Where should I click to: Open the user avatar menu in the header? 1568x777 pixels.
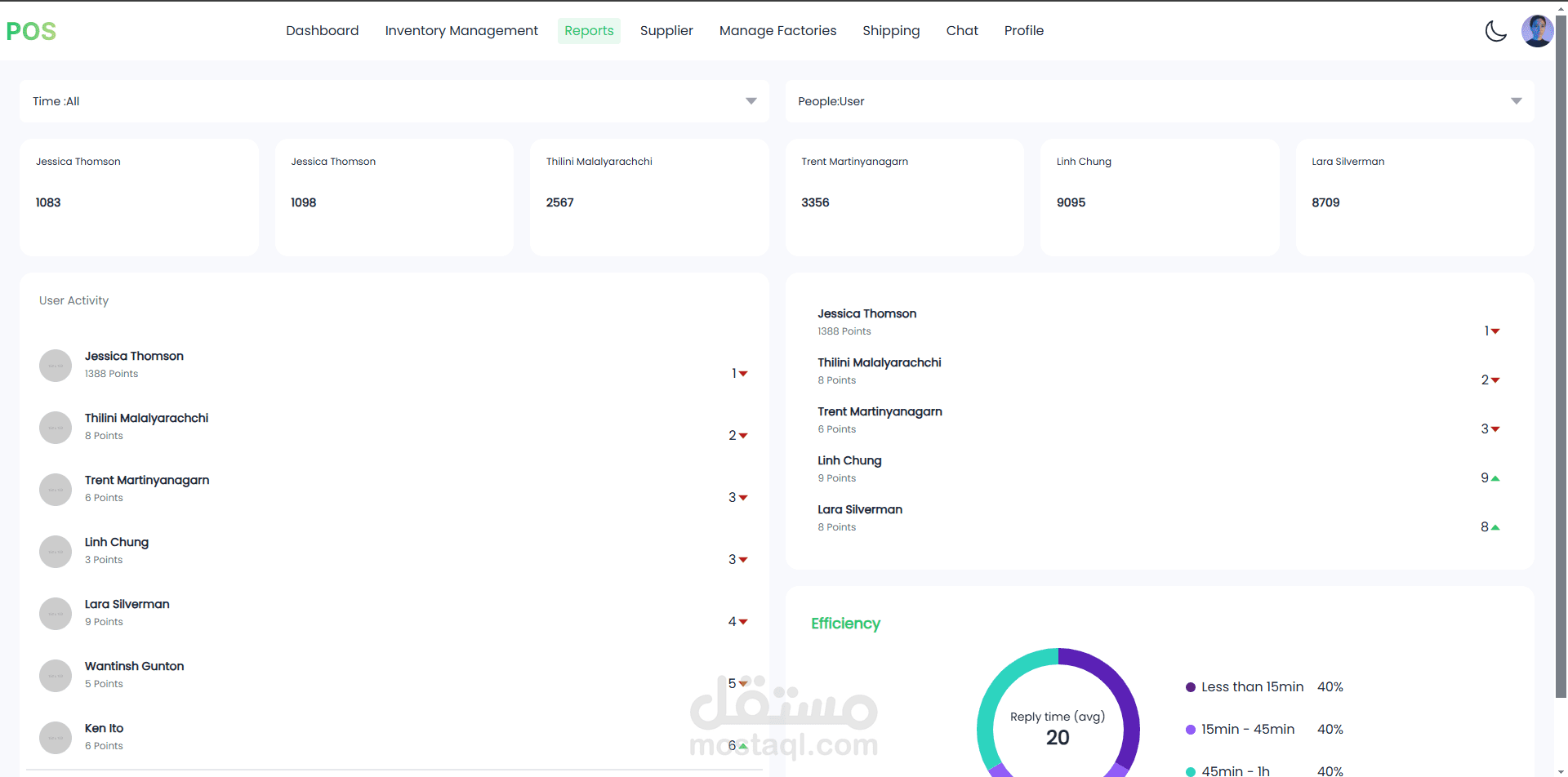(x=1537, y=31)
